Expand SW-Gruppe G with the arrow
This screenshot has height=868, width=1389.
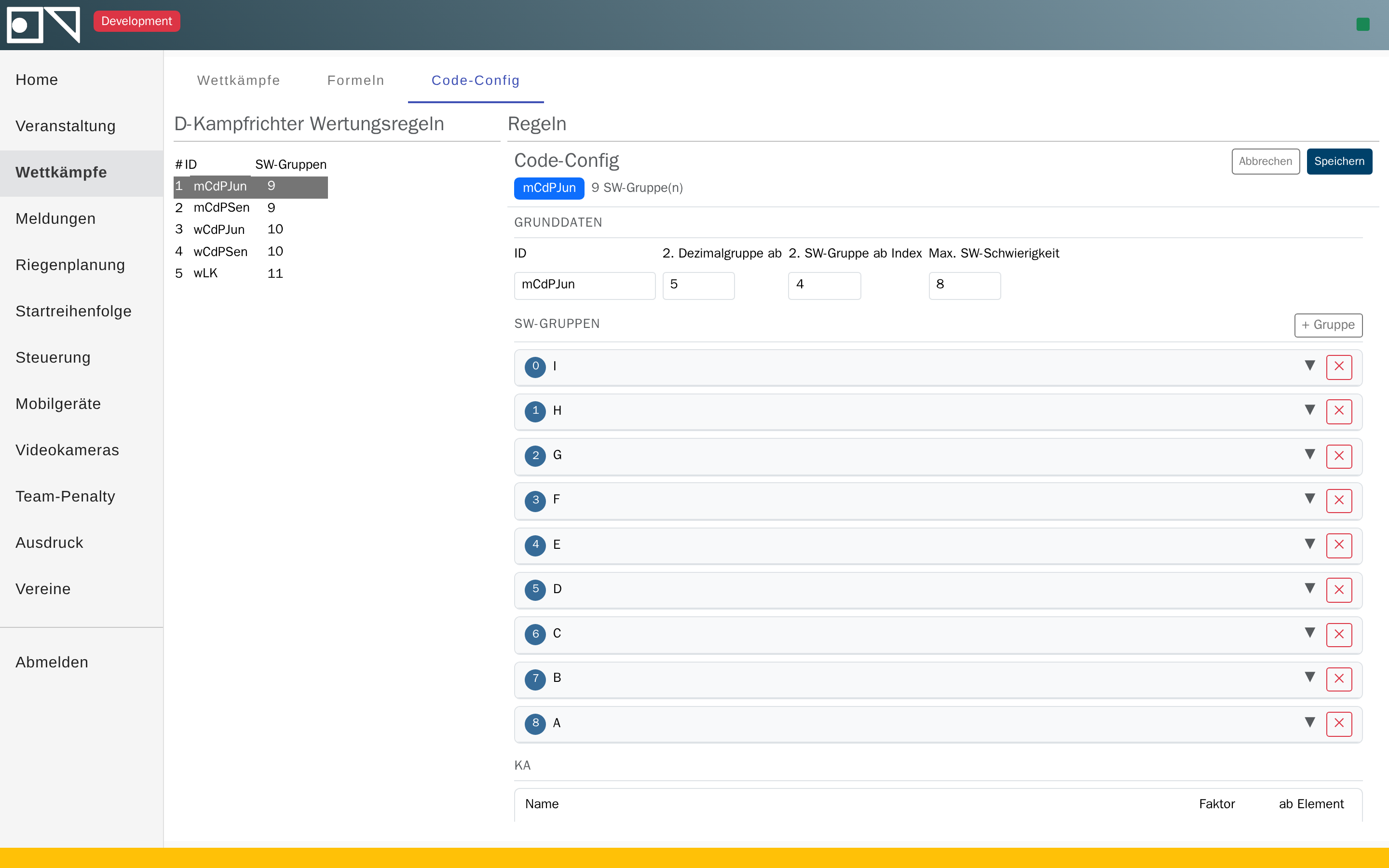(x=1309, y=455)
